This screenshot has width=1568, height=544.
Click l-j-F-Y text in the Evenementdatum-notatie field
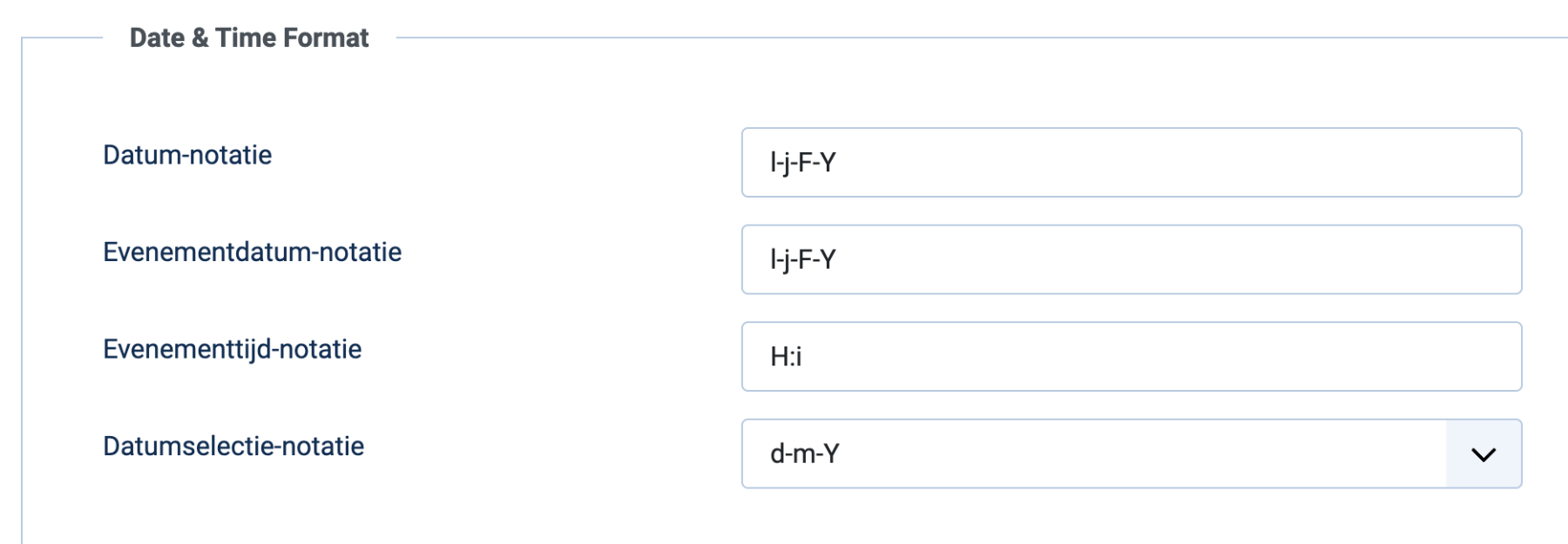tap(802, 260)
